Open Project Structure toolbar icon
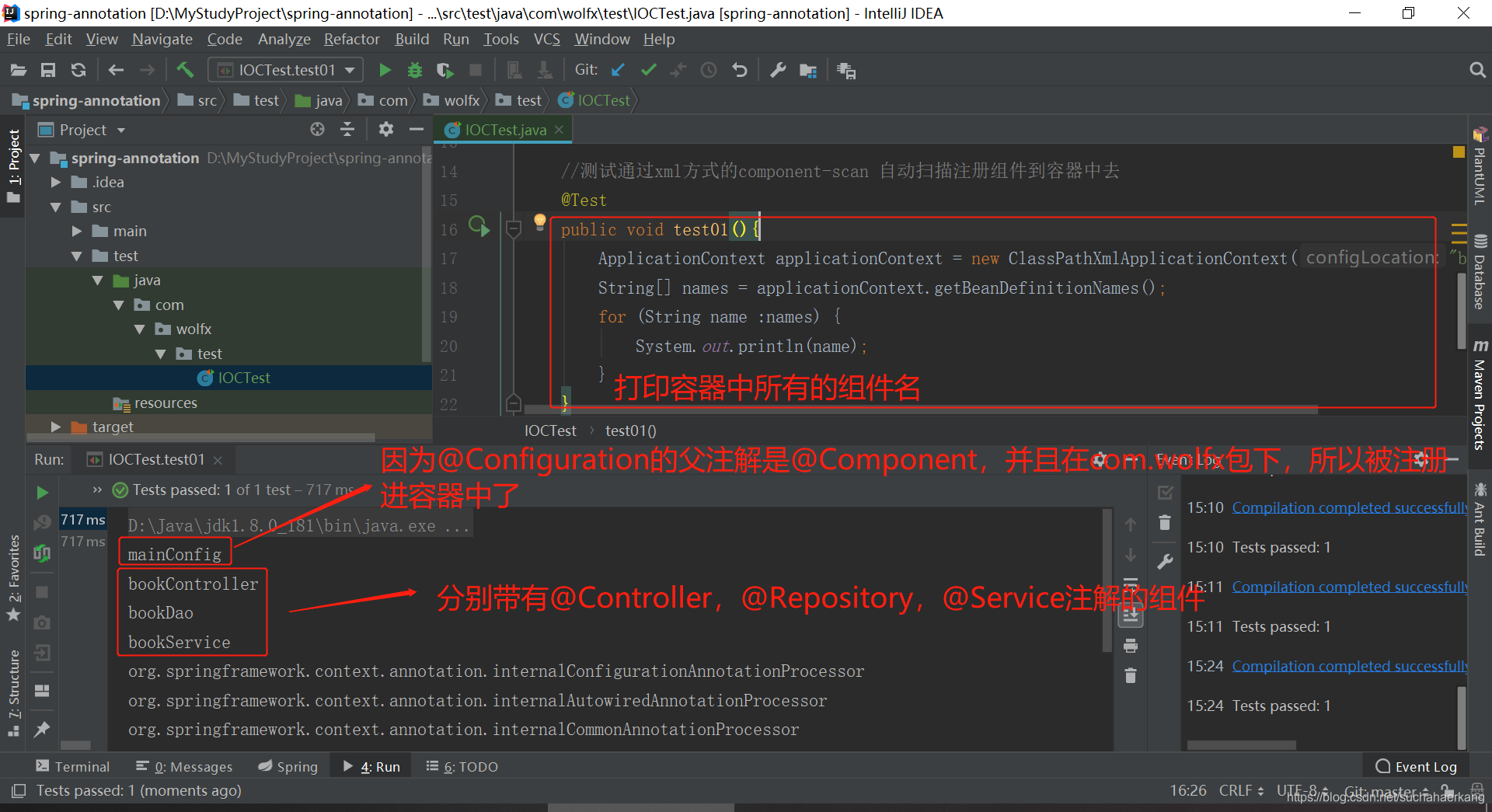1492x812 pixels. (808, 71)
